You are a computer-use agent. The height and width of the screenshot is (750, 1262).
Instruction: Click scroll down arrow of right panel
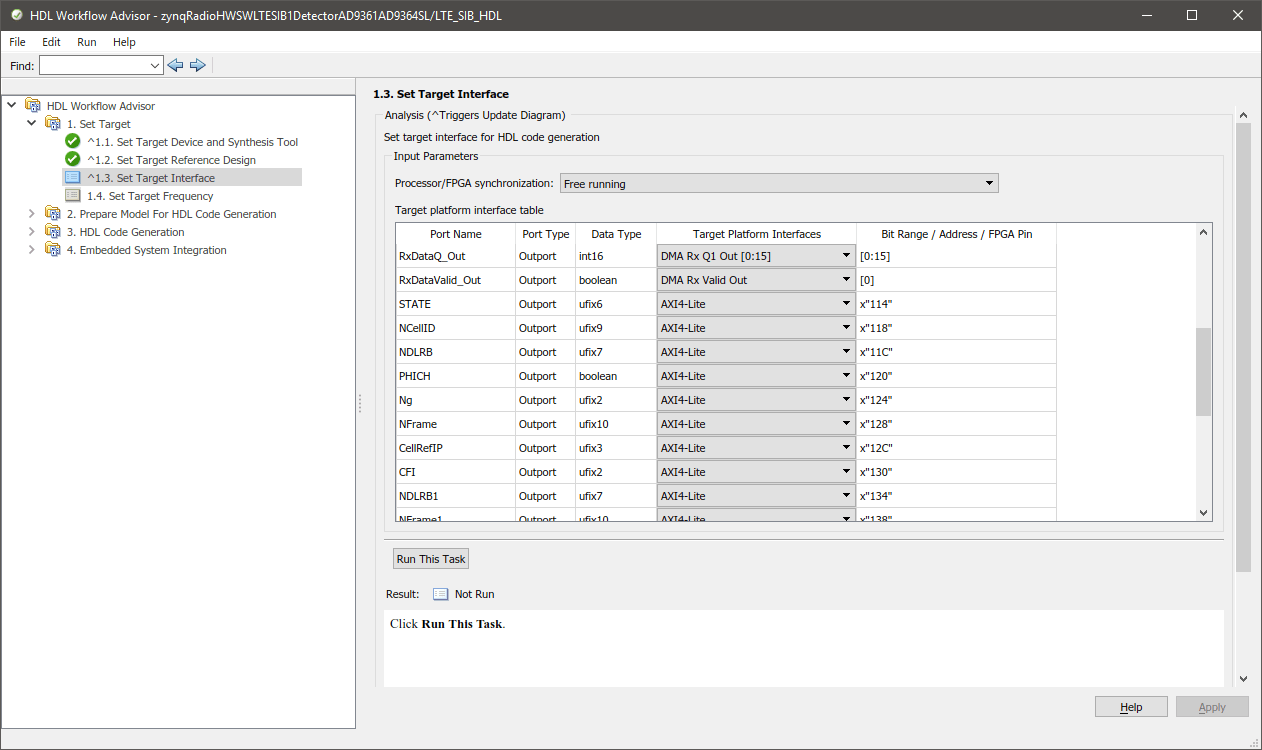[1243, 678]
